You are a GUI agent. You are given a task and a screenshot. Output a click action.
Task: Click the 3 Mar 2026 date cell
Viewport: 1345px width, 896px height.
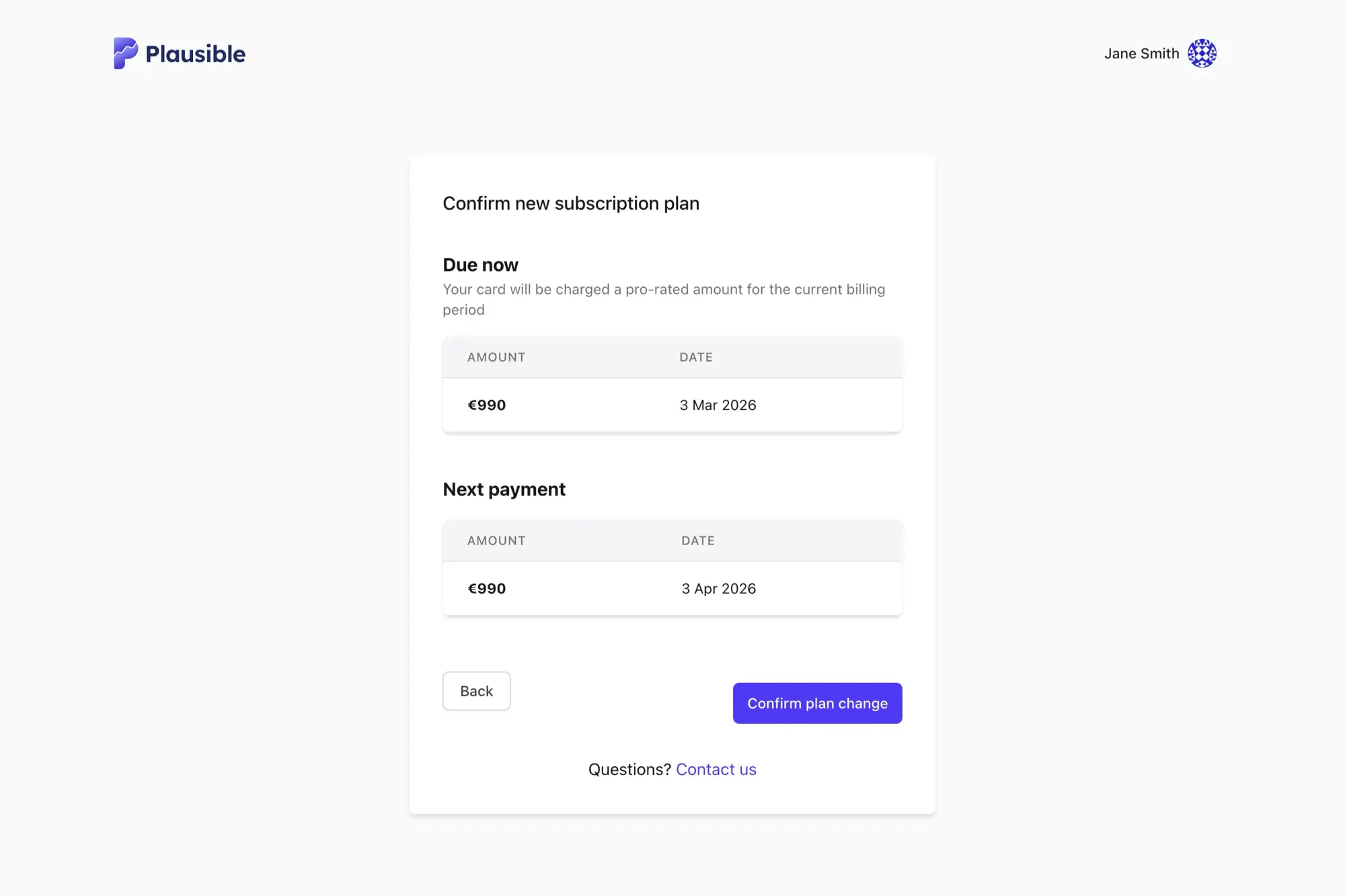point(718,405)
